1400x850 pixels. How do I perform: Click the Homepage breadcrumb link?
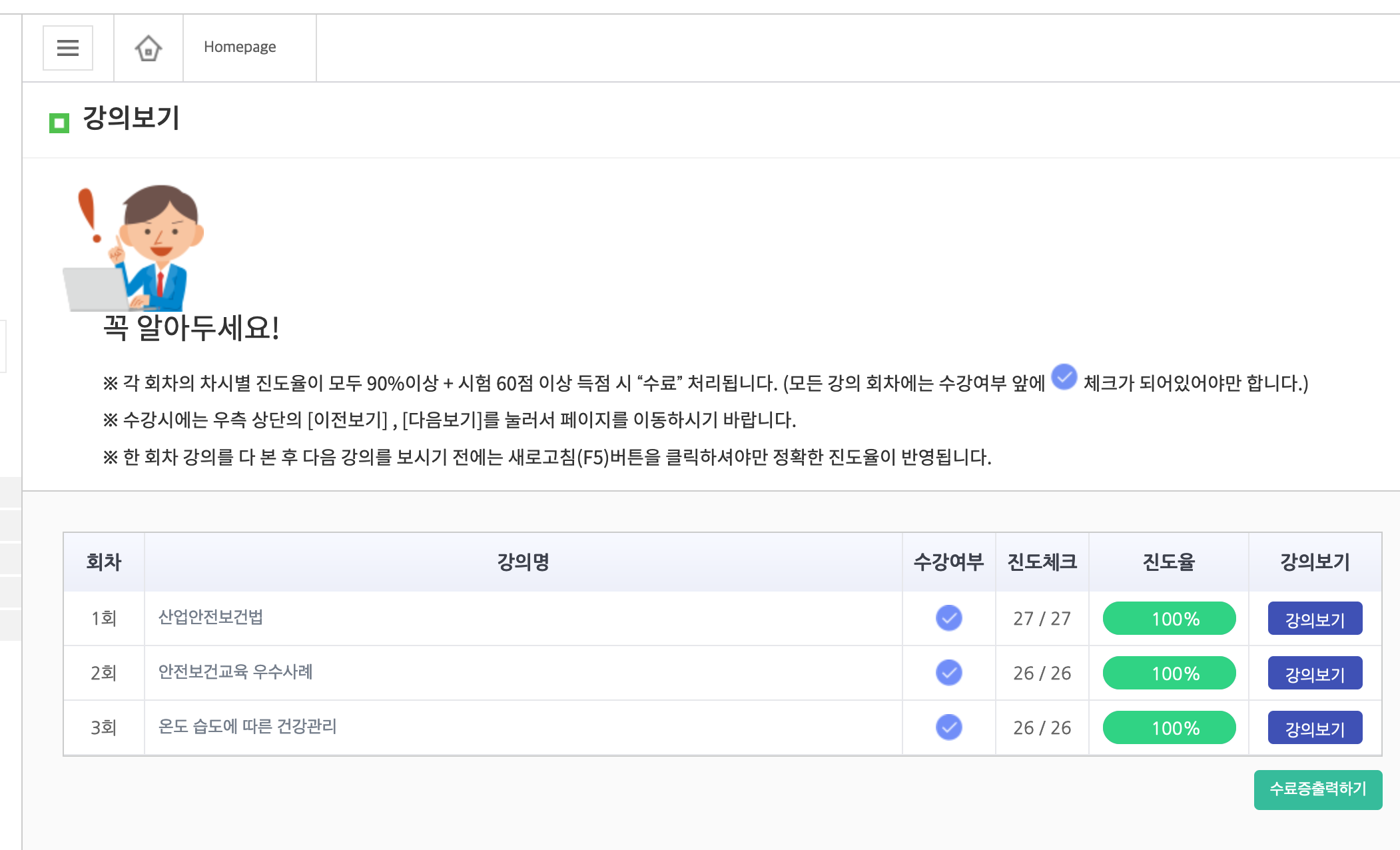pos(240,47)
